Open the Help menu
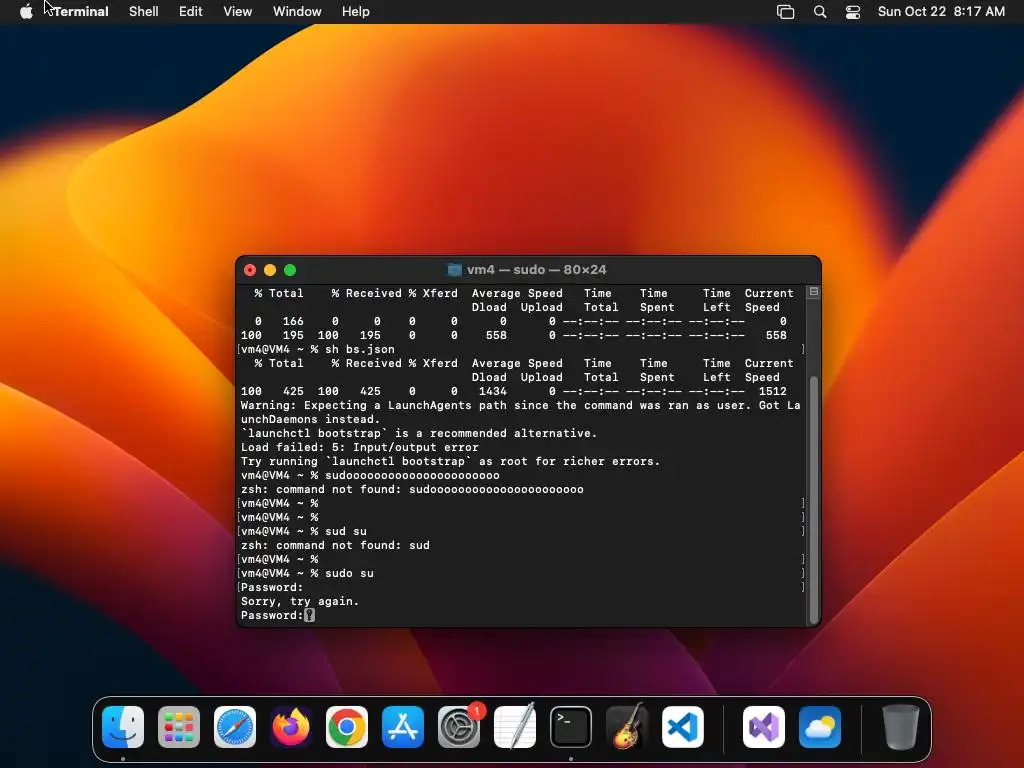 click(x=356, y=12)
